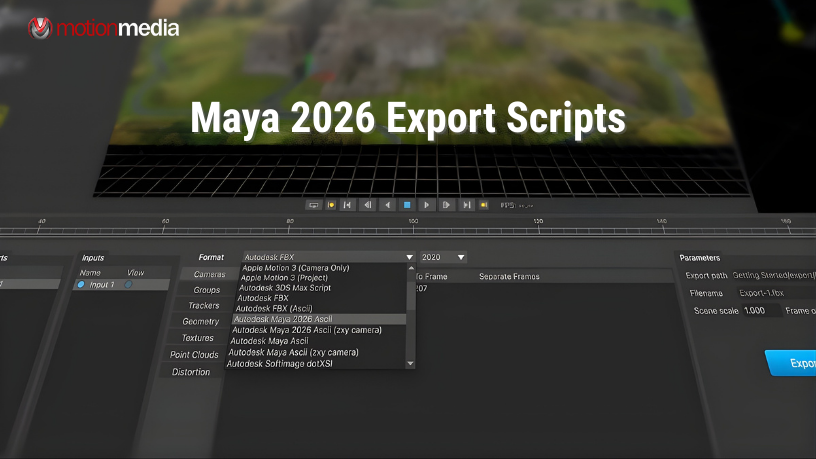The height and width of the screenshot is (459, 816).
Task: Click the Inputs panel heading
Action: point(93,258)
